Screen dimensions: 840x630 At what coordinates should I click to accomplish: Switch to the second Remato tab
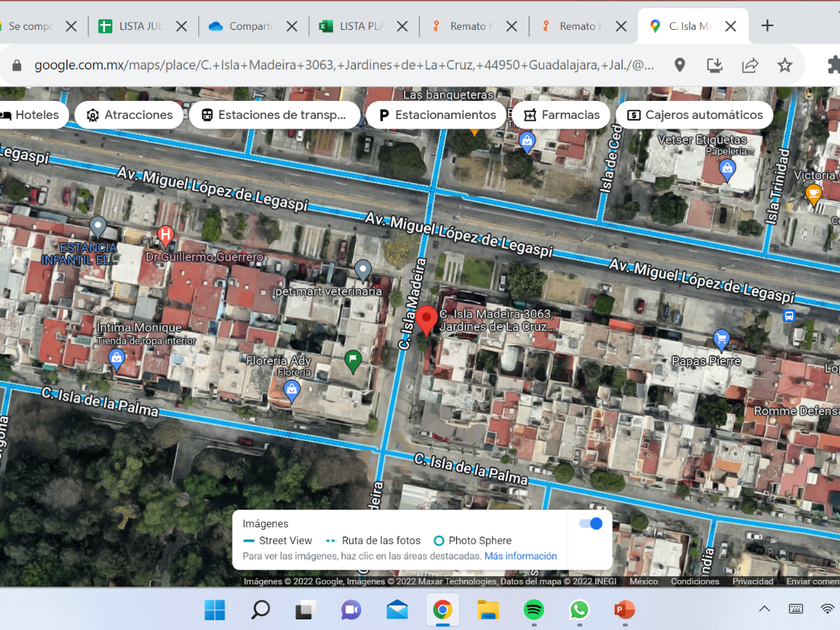tap(581, 26)
